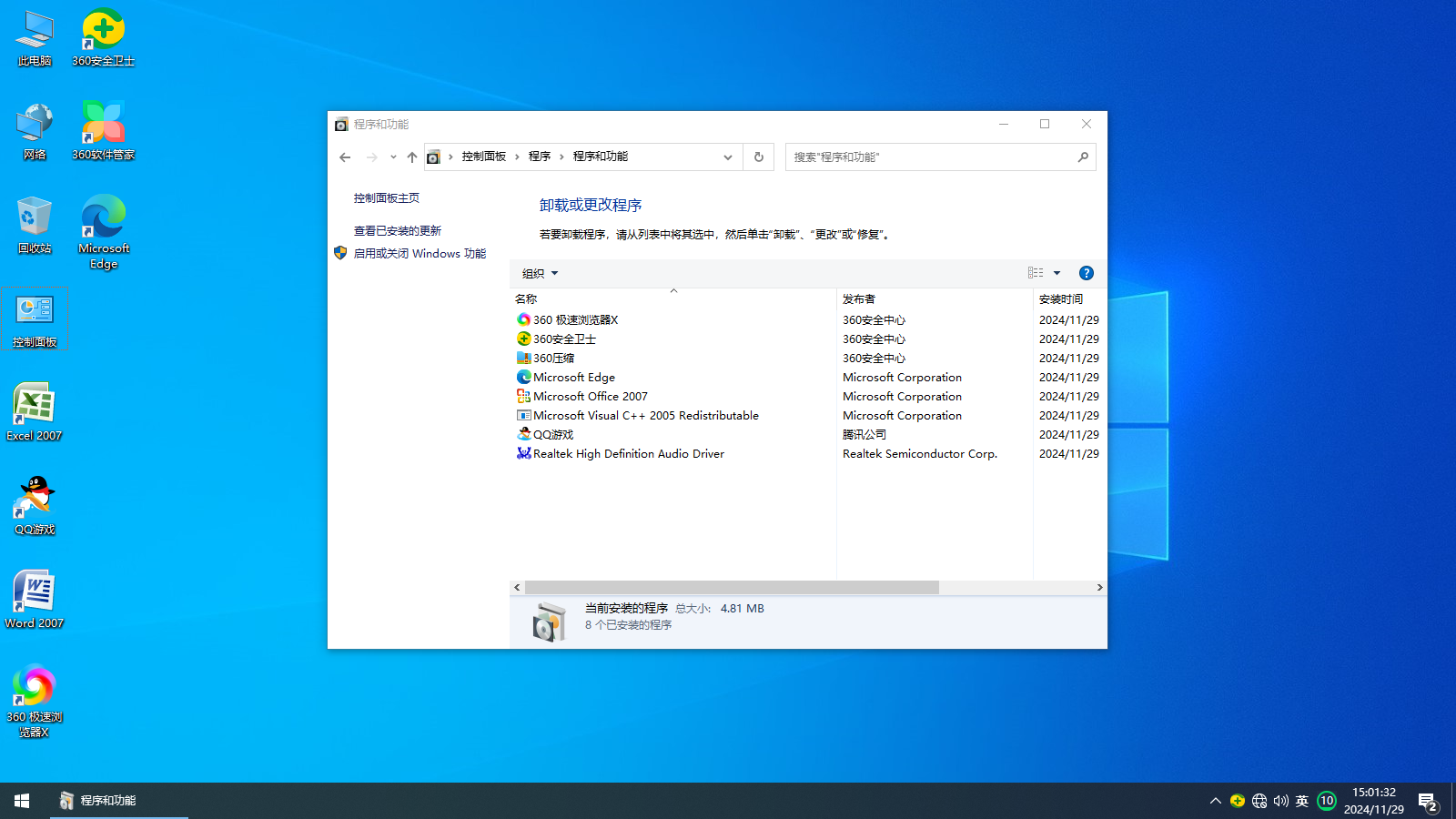Go to 控制面板 breadcrumb
This screenshot has height=819, width=1456.
(x=483, y=157)
